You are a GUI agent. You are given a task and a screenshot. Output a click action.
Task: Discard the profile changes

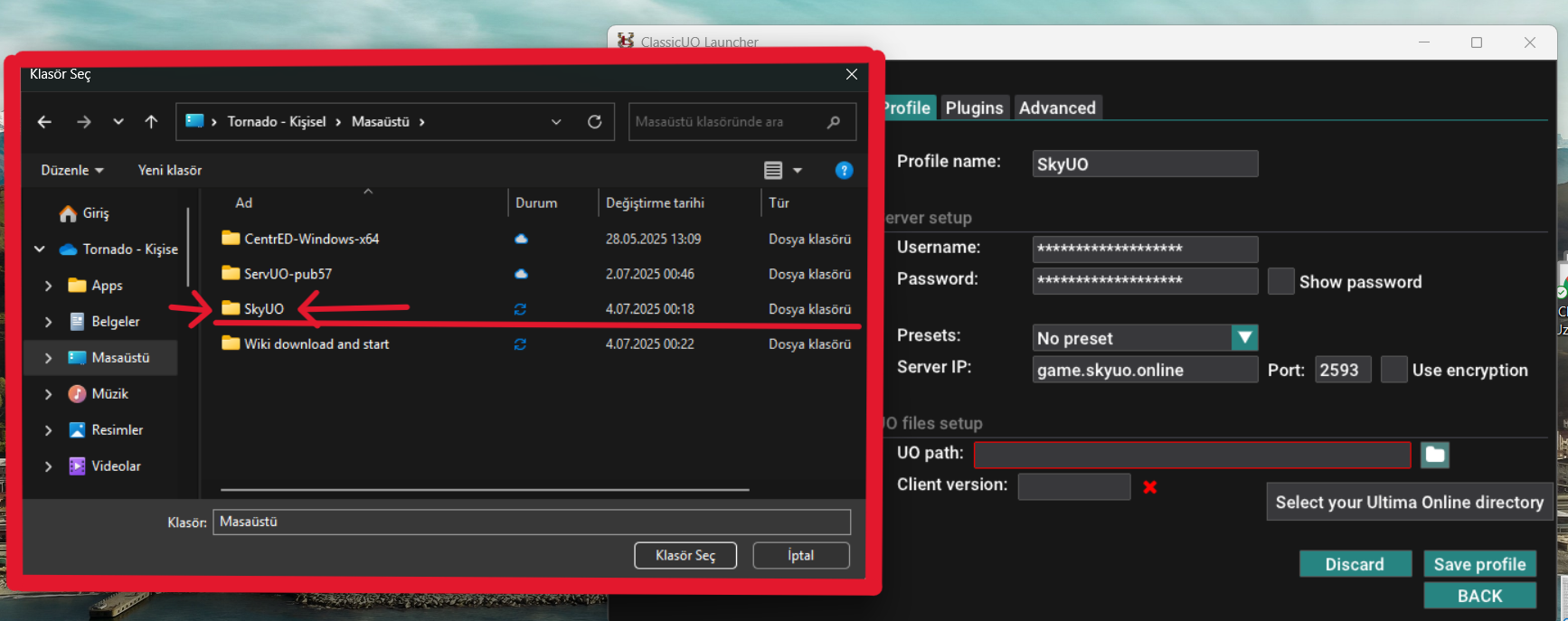[x=1355, y=564]
